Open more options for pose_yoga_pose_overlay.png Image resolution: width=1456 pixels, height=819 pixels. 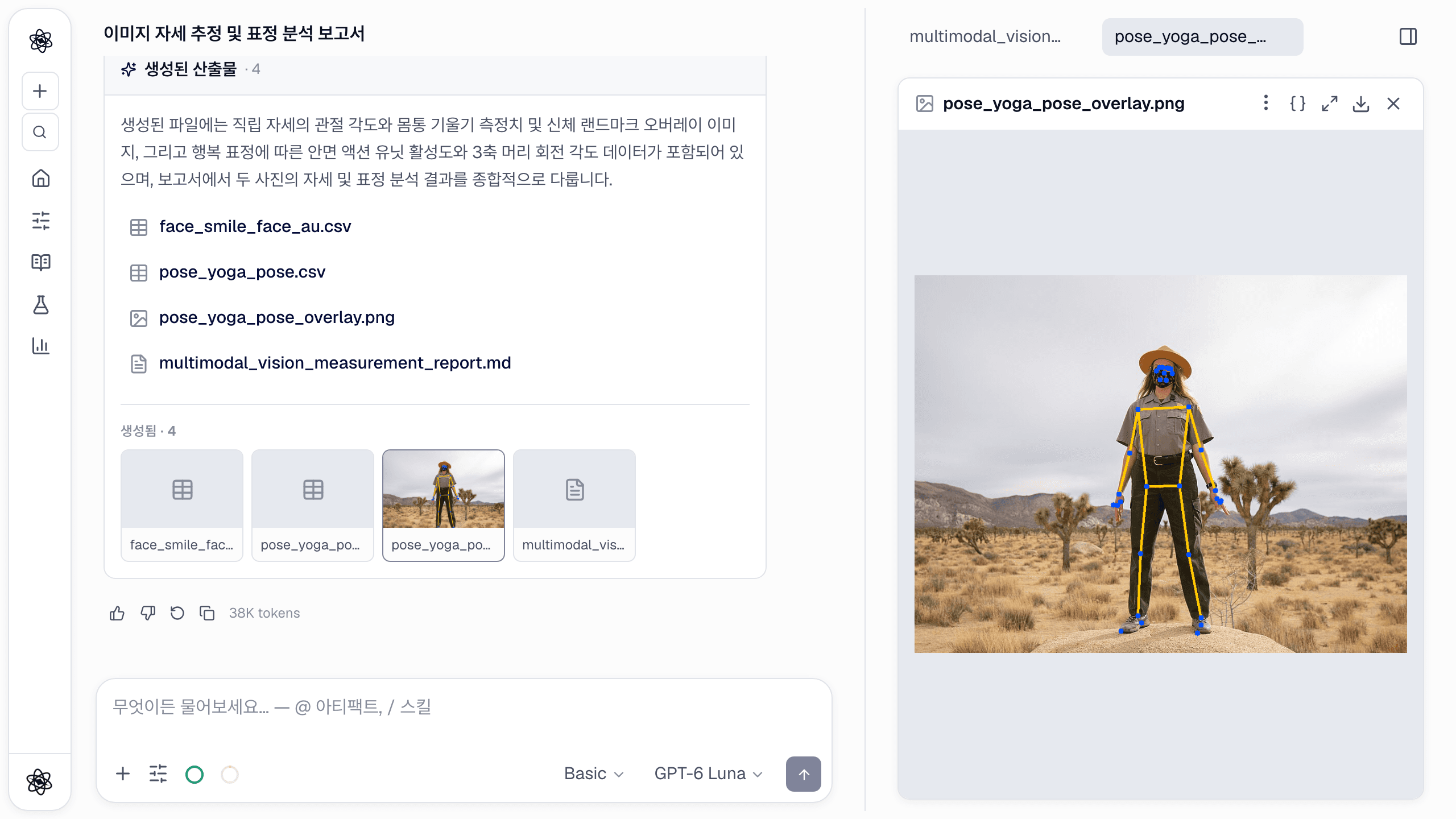(1265, 104)
